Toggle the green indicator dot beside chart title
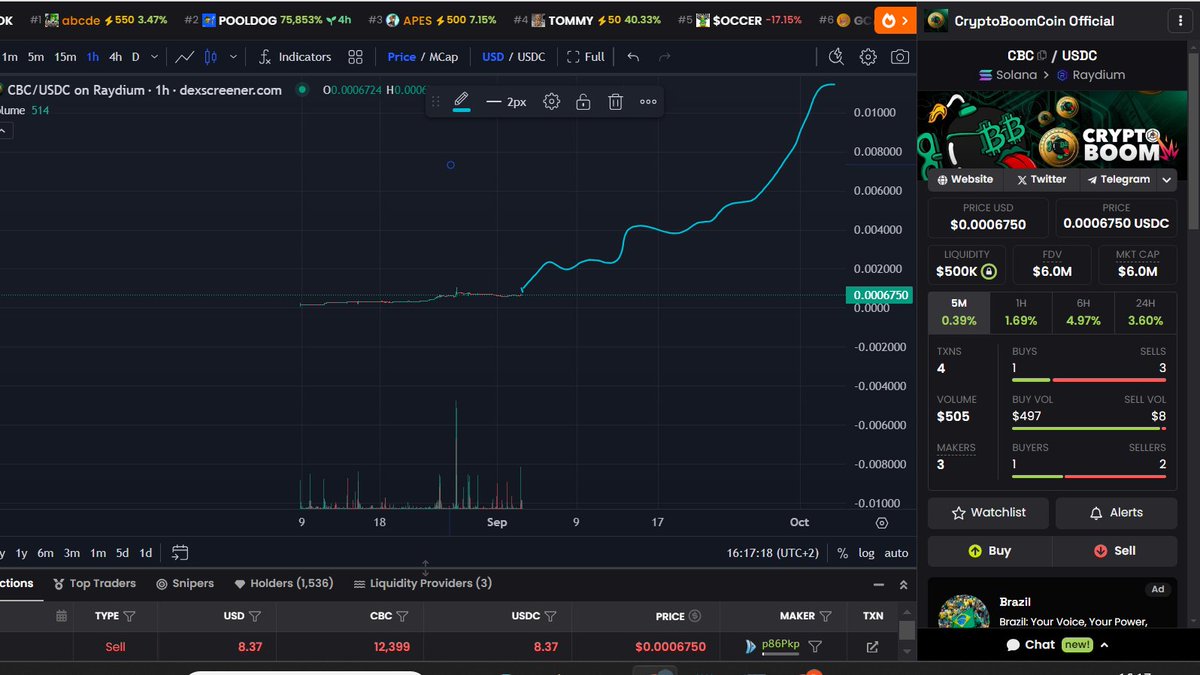This screenshot has height=675, width=1200. click(302, 90)
